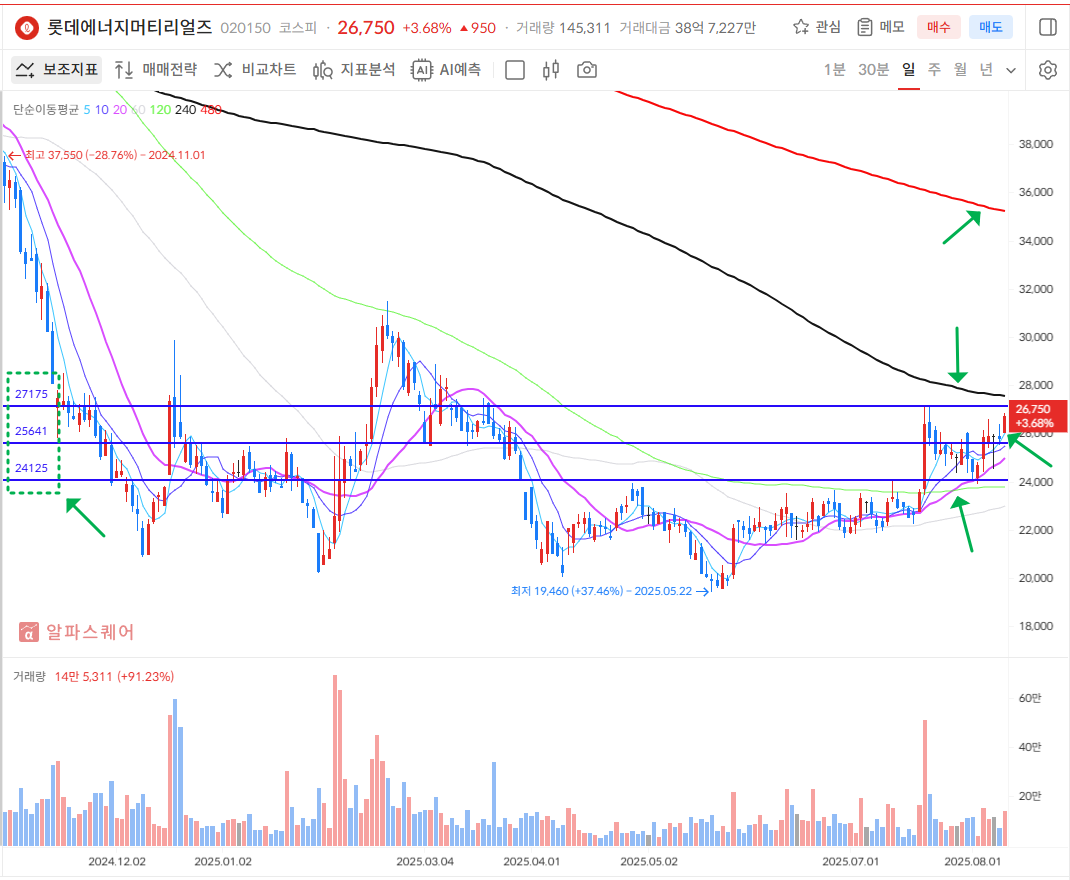Image resolution: width=1070 pixels, height=880 pixels.
Task: Click the 단순이동평균 indicator label
Action: coord(46,110)
